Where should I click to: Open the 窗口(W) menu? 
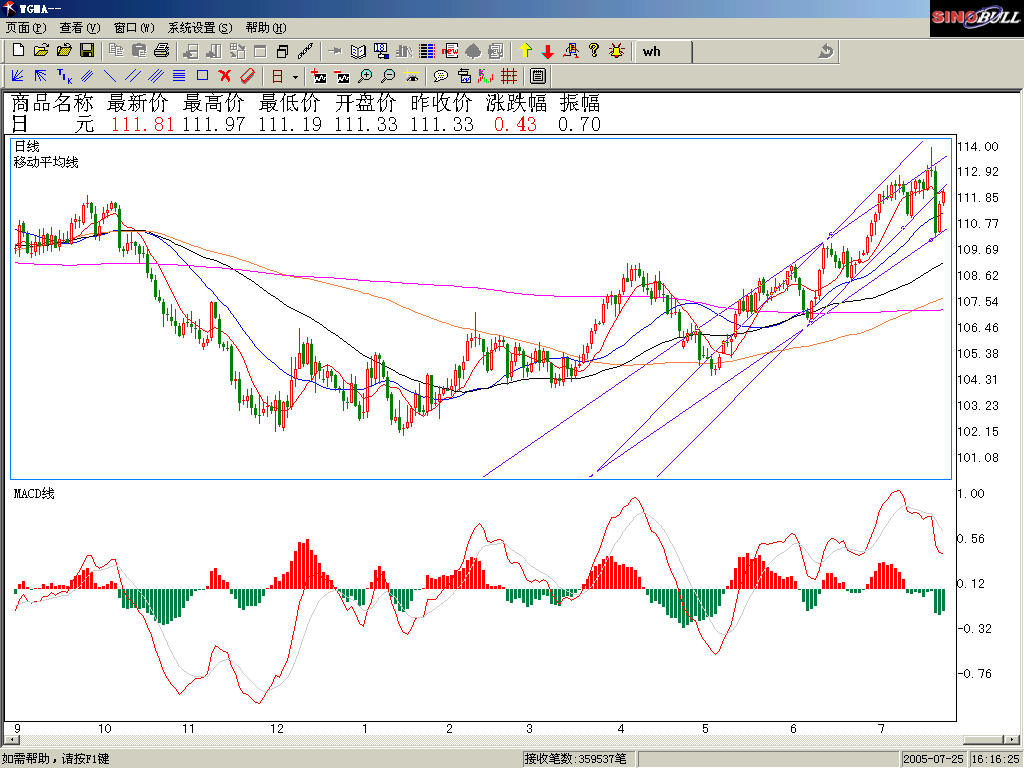tap(134, 27)
